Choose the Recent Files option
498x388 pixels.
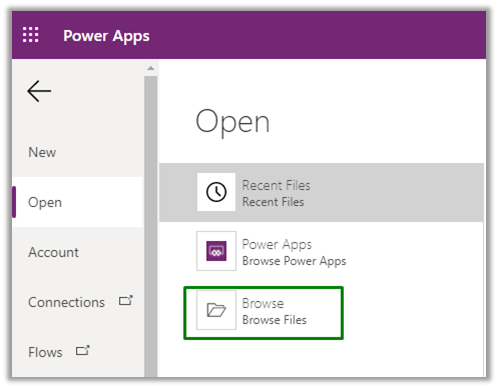pyautogui.click(x=321, y=193)
